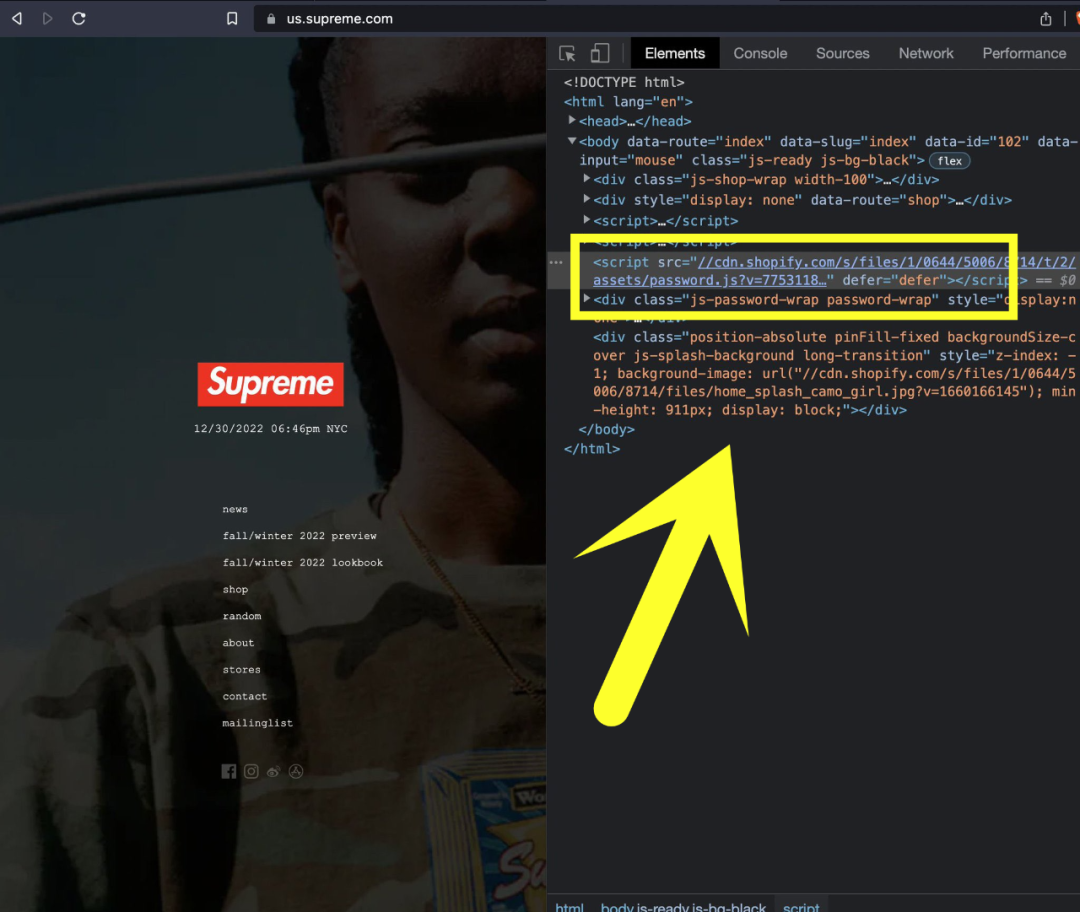Bookmark this page with the bookmark icon
The height and width of the screenshot is (912, 1080).
click(232, 19)
